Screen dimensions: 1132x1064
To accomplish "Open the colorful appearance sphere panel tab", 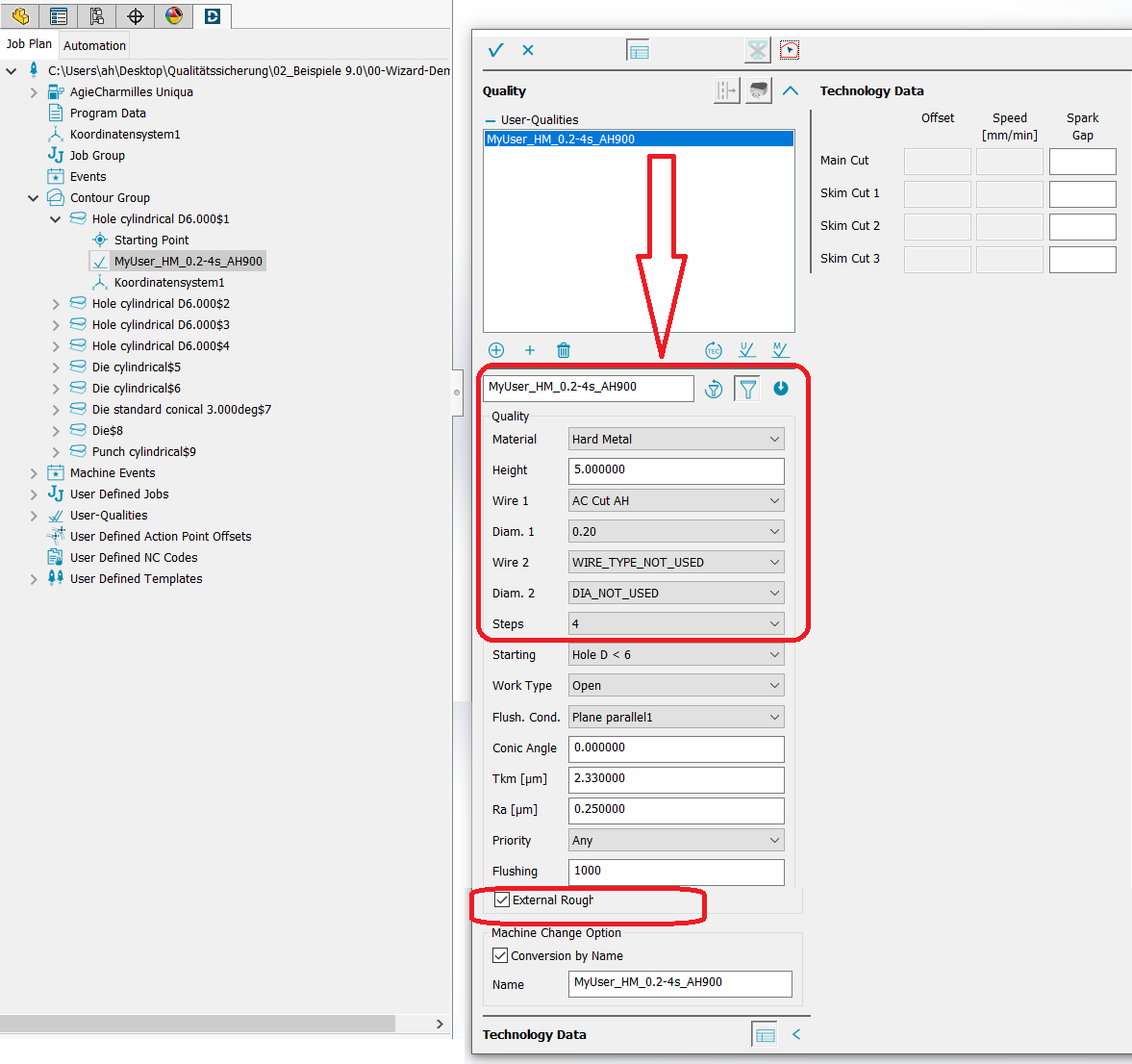I will pos(174,15).
